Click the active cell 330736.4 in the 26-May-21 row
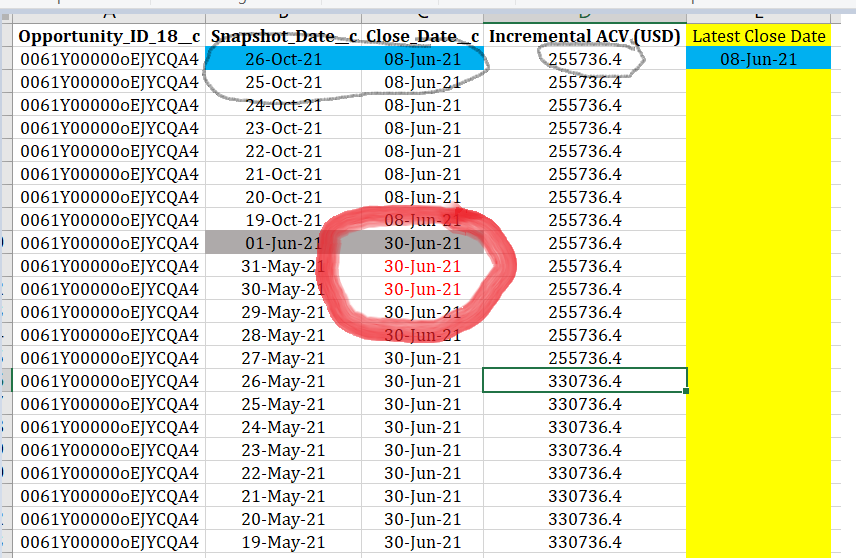The image size is (856, 558). [x=585, y=381]
